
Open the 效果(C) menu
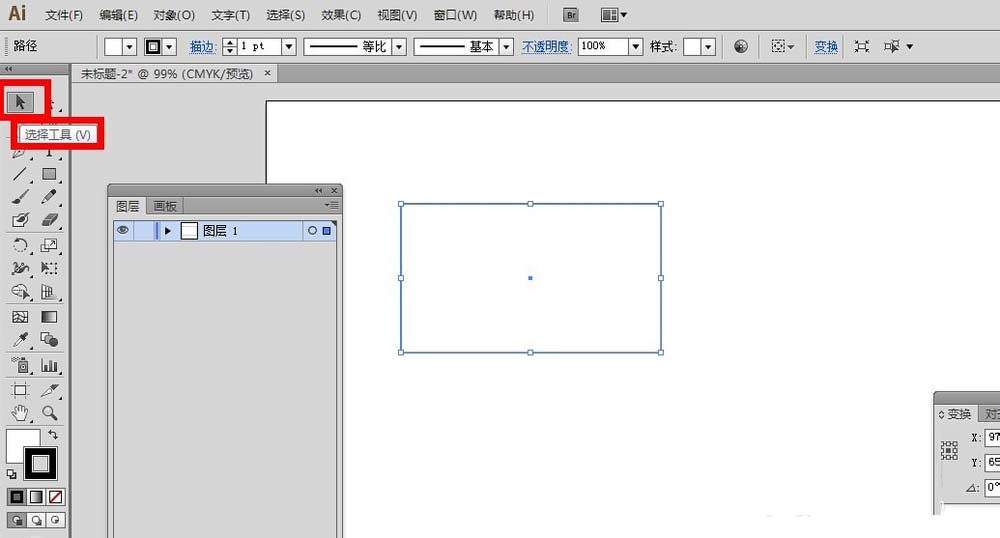tap(341, 15)
